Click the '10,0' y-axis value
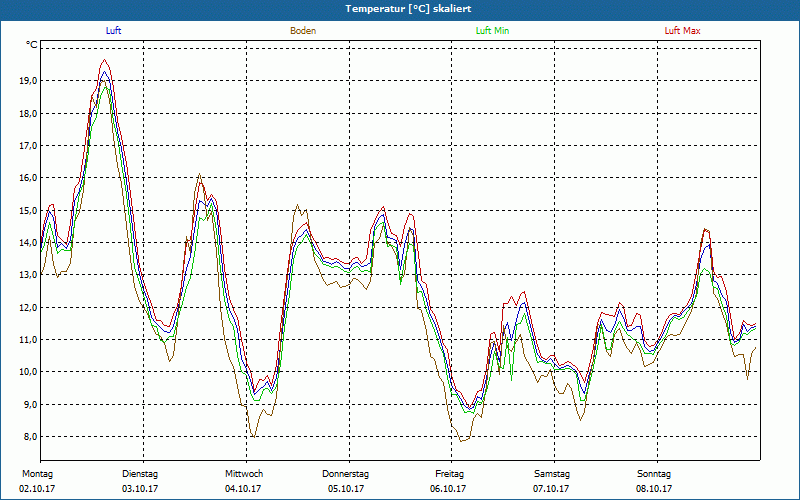Viewport: 800px width, 500px height. pyautogui.click(x=29, y=371)
